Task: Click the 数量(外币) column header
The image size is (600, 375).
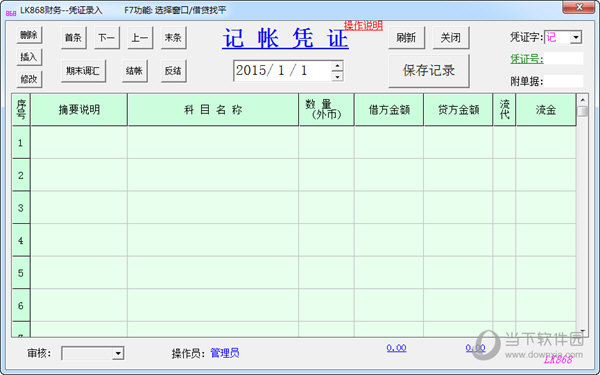Action: pyautogui.click(x=326, y=110)
